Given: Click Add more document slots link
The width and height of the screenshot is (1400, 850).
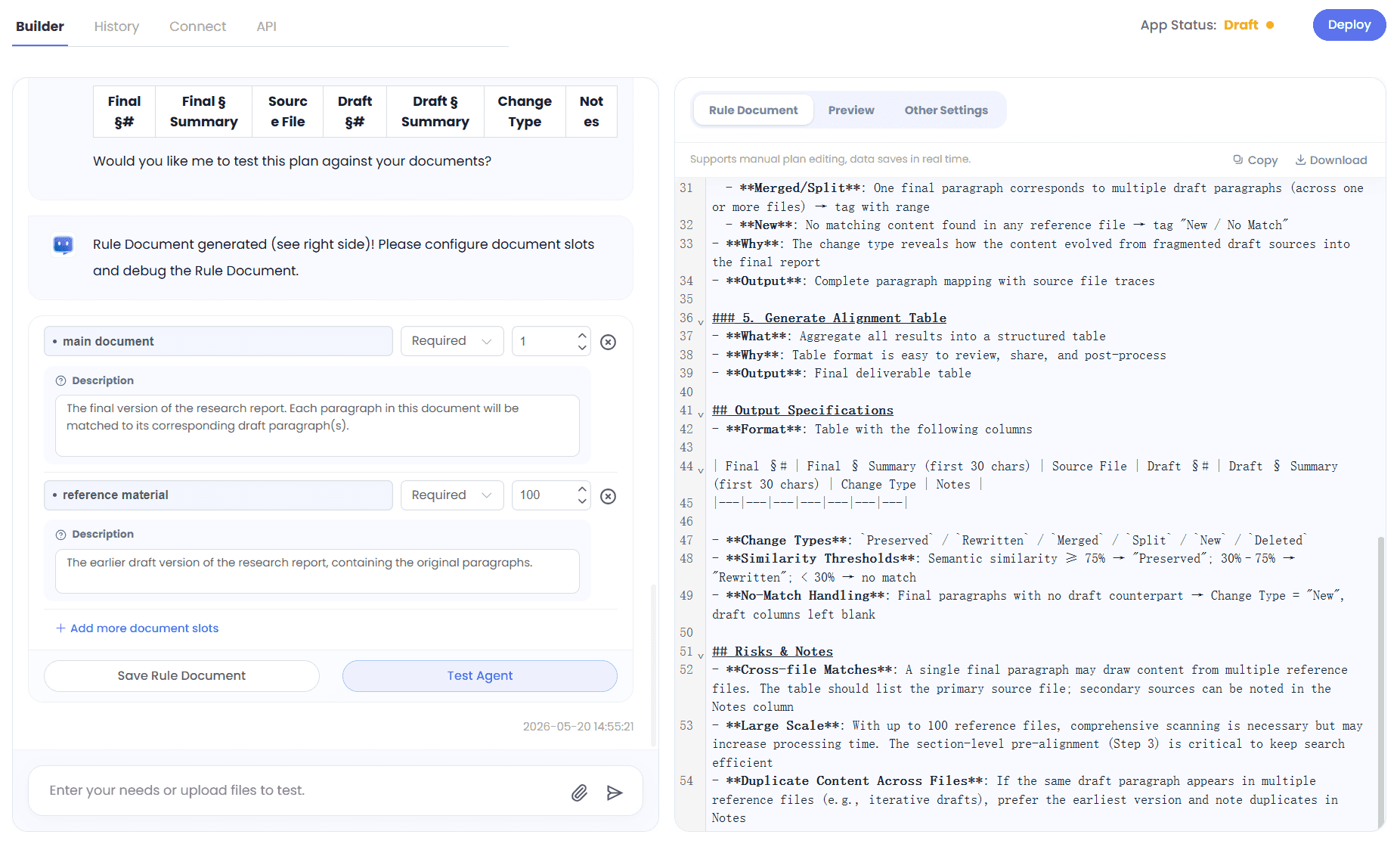Looking at the screenshot, I should coord(137,628).
